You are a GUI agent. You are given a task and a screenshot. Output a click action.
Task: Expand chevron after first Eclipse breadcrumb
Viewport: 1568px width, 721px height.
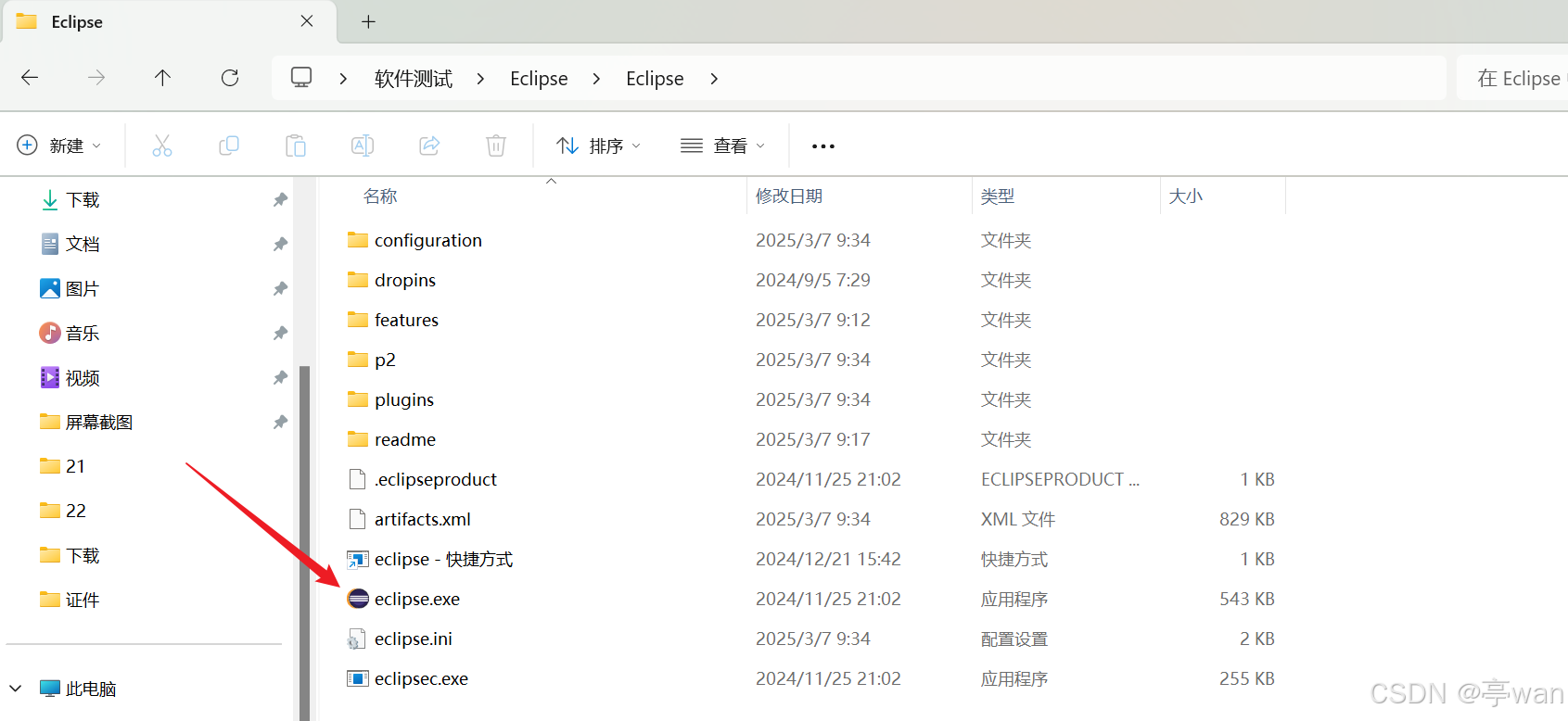596,79
